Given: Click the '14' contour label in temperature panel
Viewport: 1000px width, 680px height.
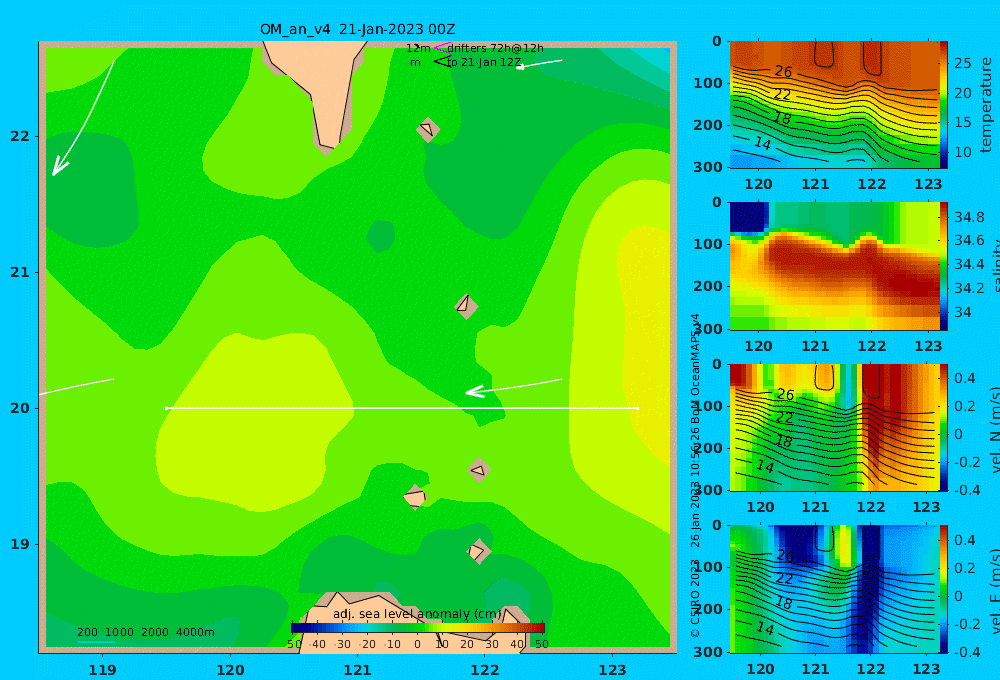Looking at the screenshot, I should 763,143.
